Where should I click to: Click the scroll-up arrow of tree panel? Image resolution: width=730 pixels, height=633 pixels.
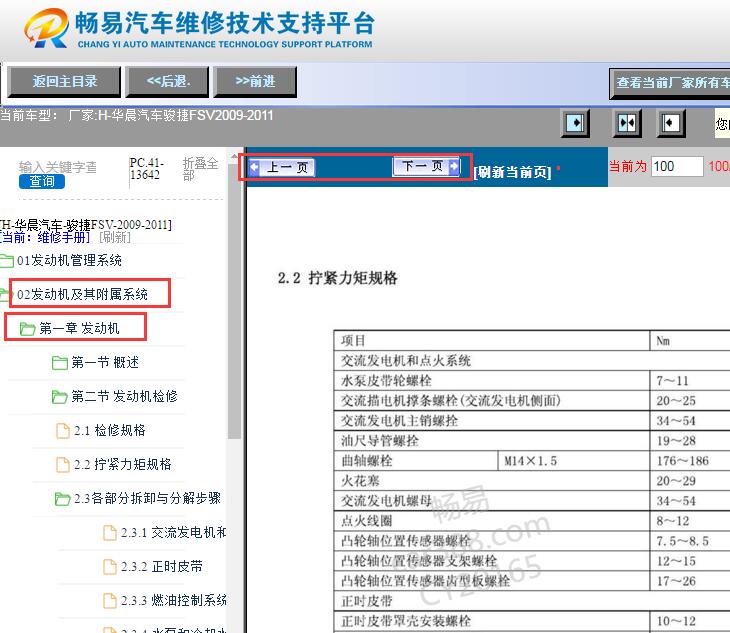[x=234, y=155]
